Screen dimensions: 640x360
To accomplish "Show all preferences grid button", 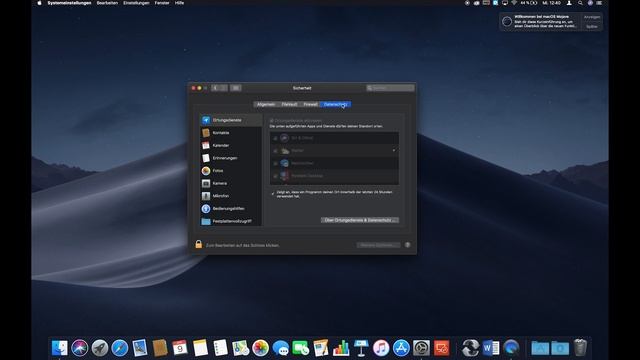I will pyautogui.click(x=236, y=88).
